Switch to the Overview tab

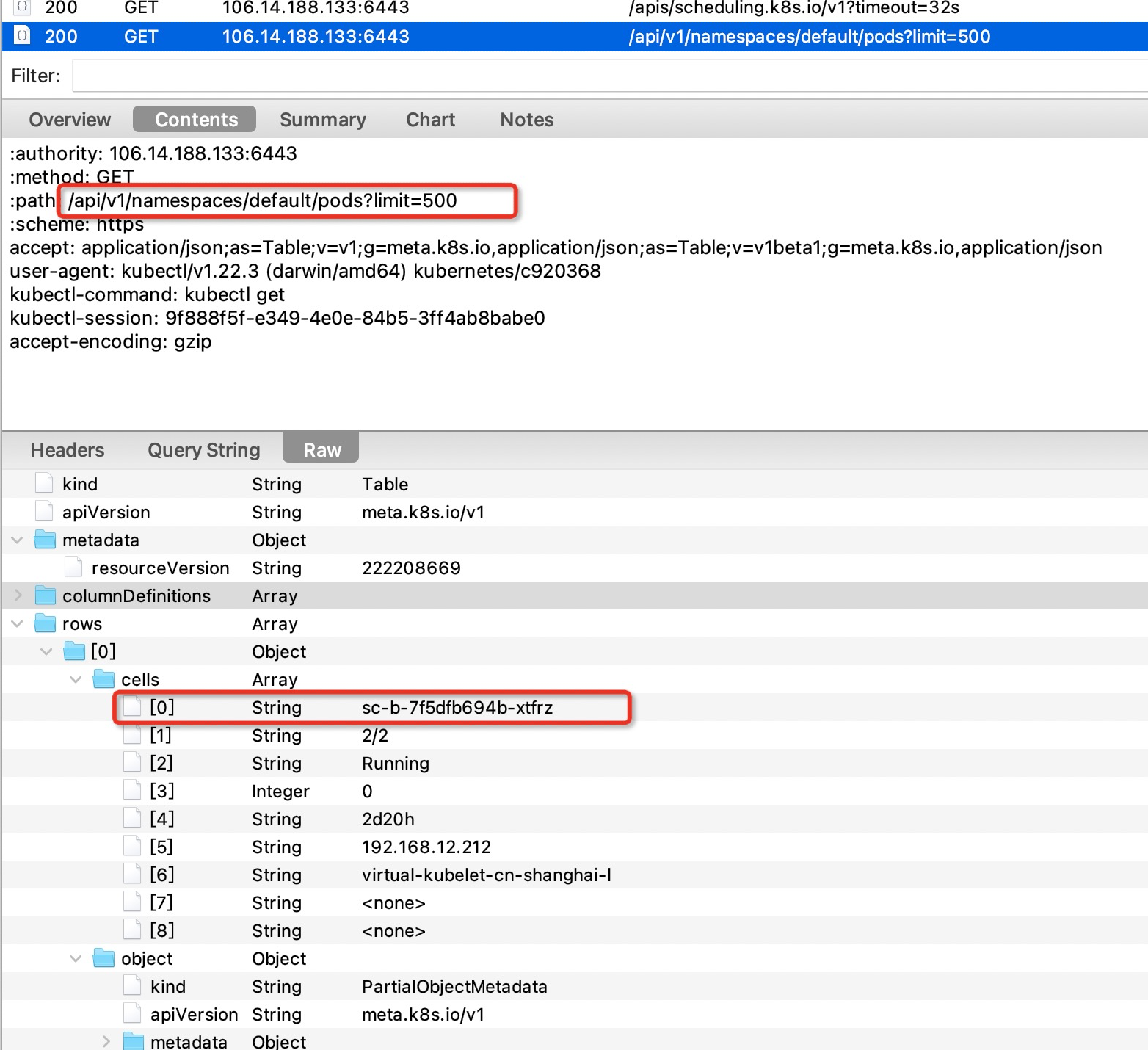coord(70,120)
